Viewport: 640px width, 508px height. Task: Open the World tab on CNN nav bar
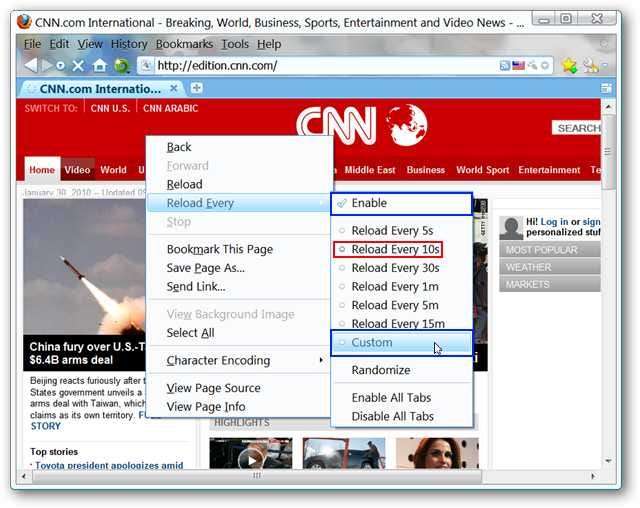click(x=113, y=169)
